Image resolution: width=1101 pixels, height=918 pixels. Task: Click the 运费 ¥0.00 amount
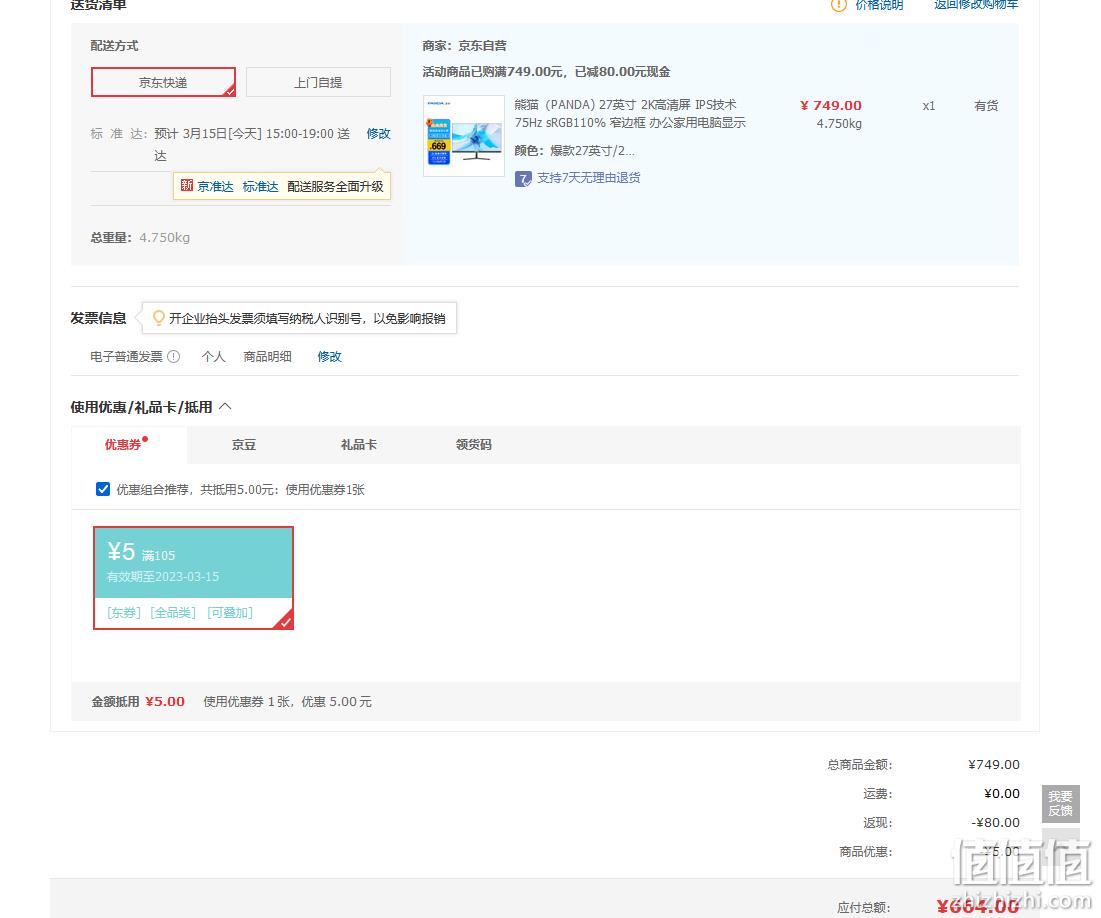pyautogui.click(x=1002, y=794)
